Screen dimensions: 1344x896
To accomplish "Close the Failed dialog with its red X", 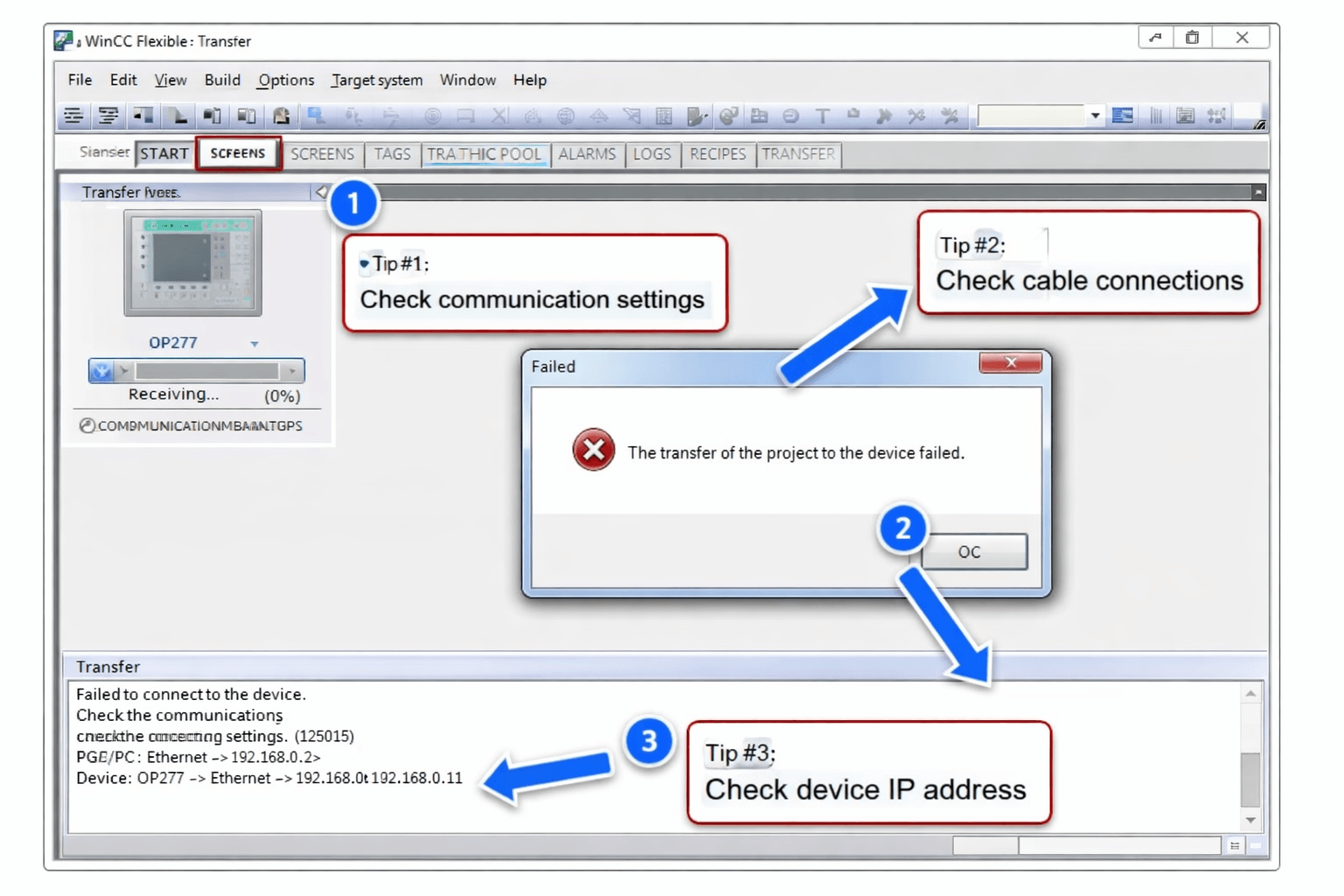I will (x=1011, y=362).
